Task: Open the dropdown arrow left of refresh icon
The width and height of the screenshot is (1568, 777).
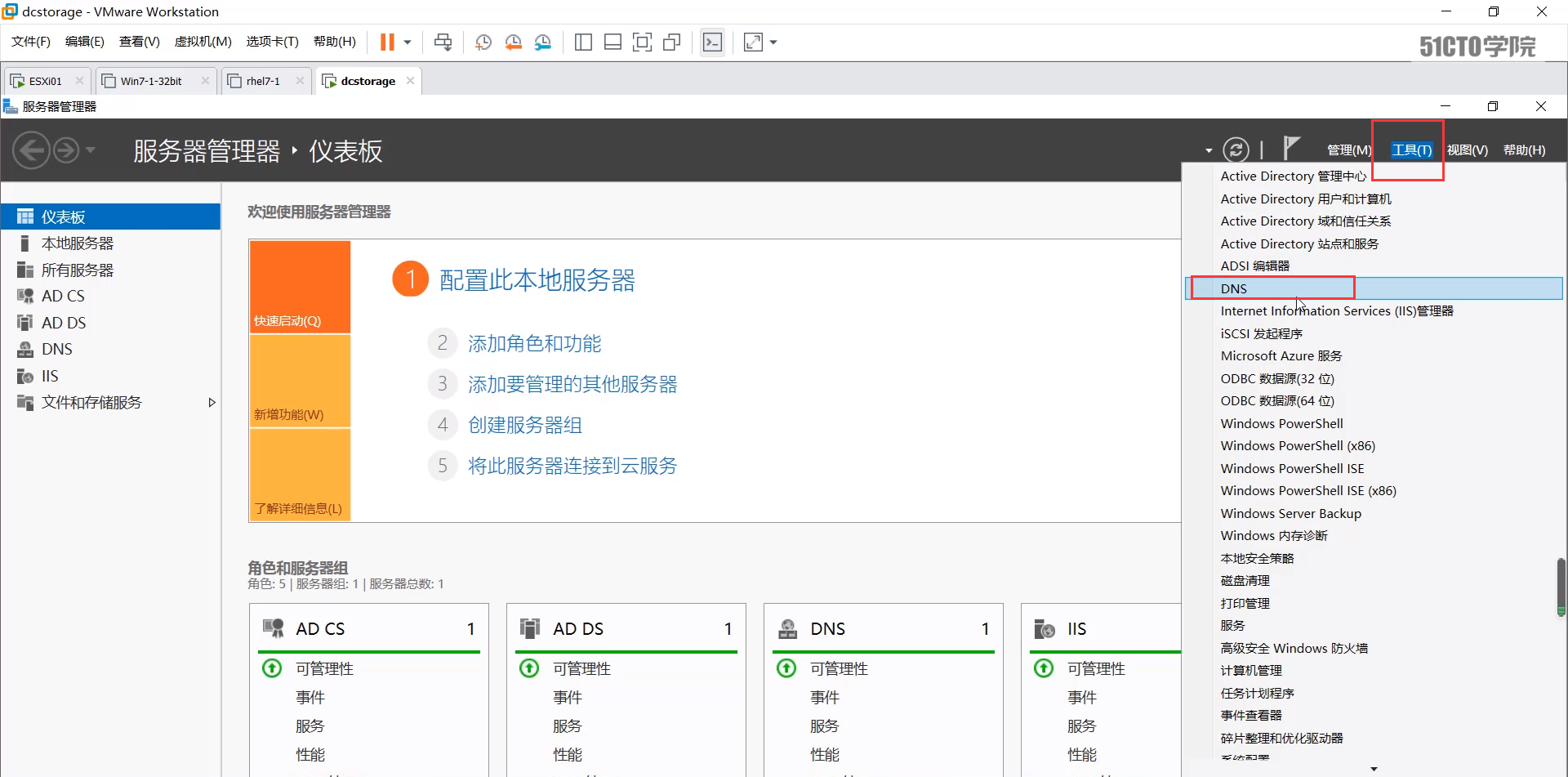Action: (x=1209, y=150)
